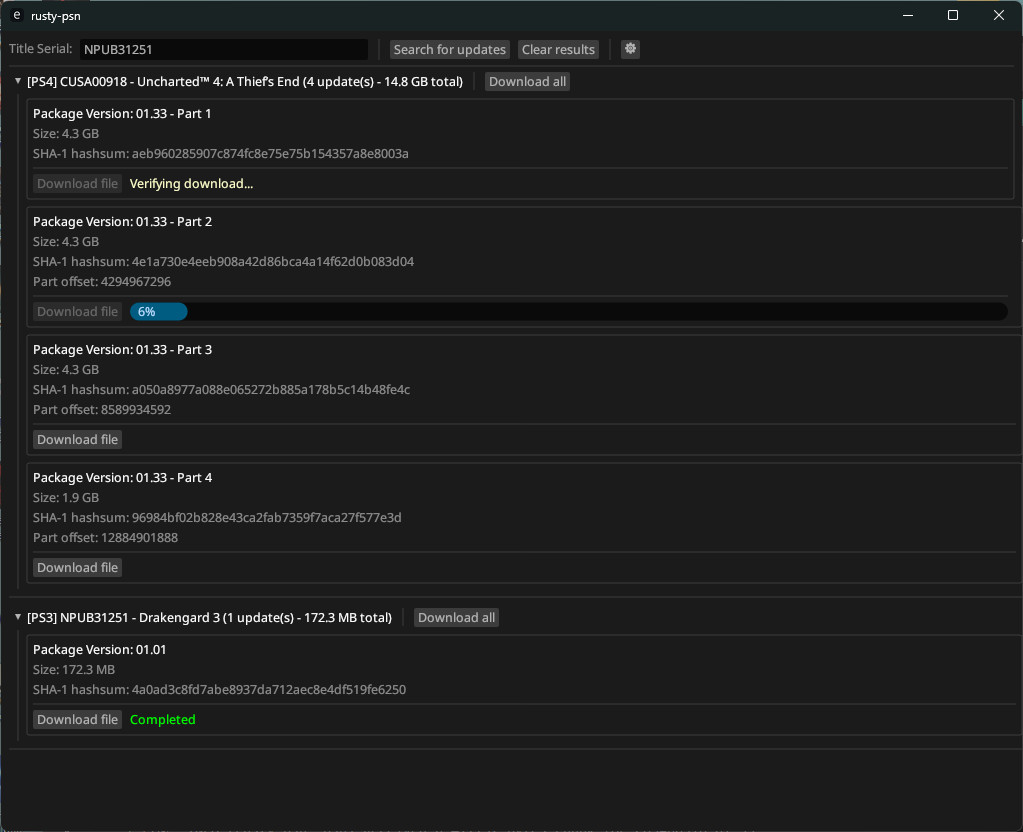Download all Uncharted 4 updates
The image size is (1023, 832).
[x=527, y=82]
